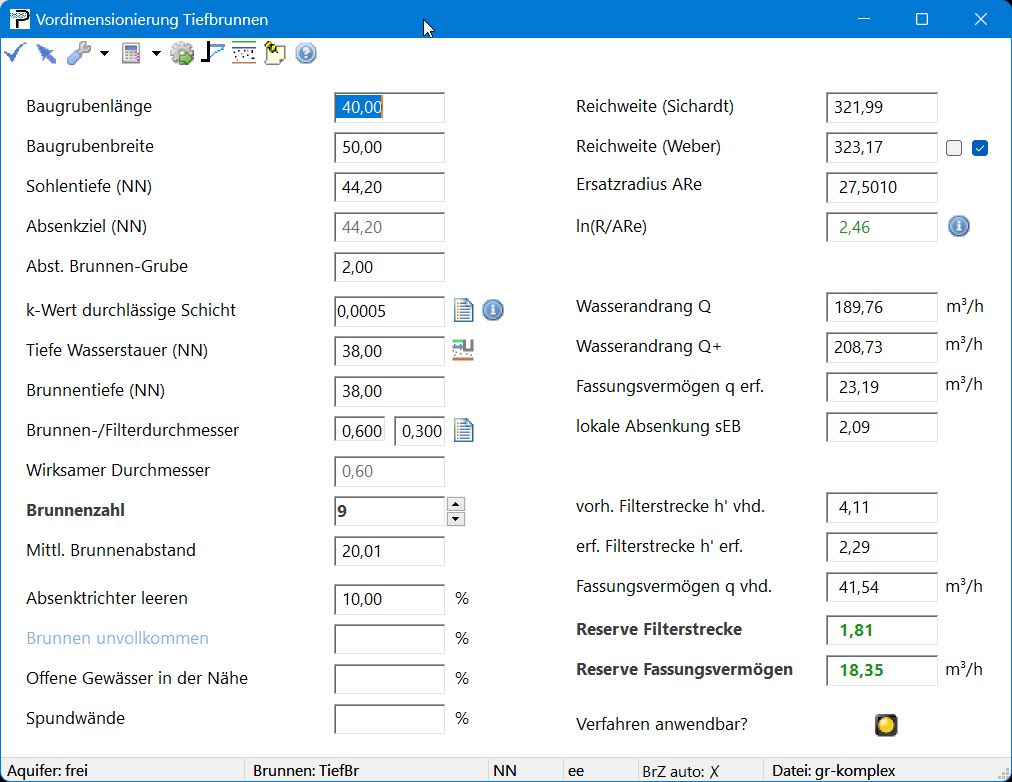1012x782 pixels.
Task: Select the blue arrow pointer tool
Action: pyautogui.click(x=45, y=54)
